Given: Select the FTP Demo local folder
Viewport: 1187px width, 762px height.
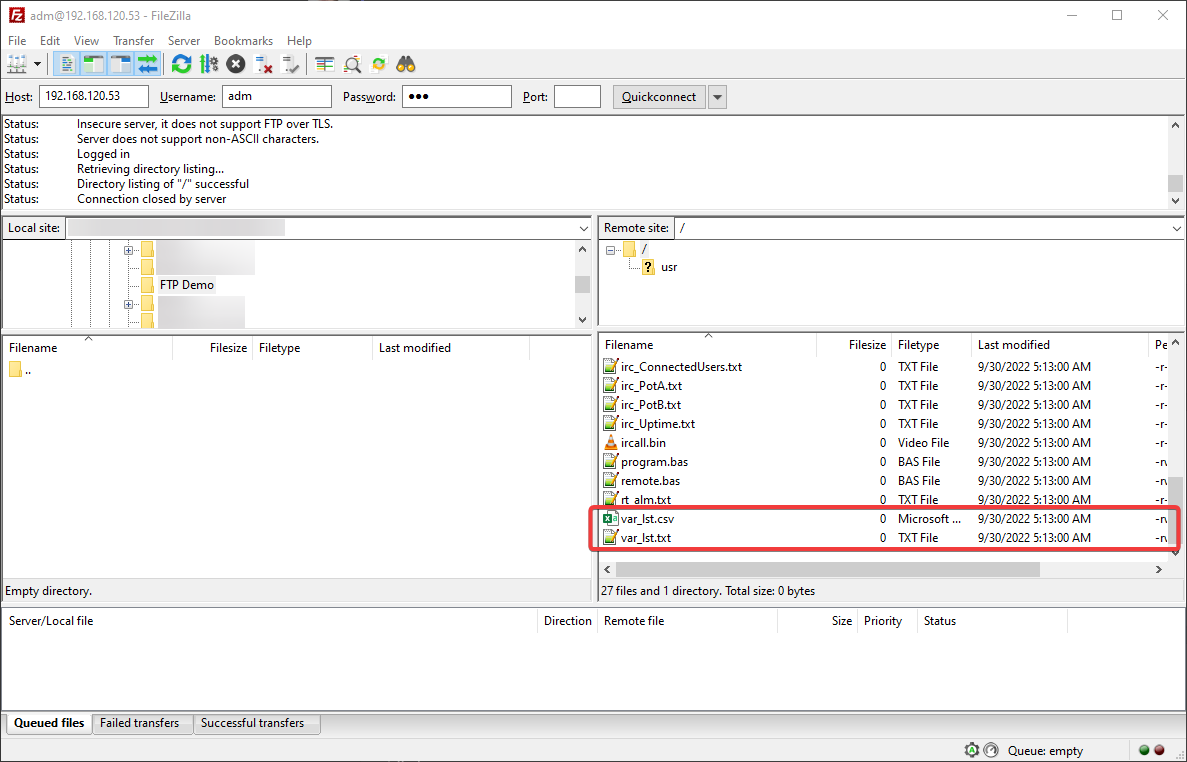Looking at the screenshot, I should 187,285.
